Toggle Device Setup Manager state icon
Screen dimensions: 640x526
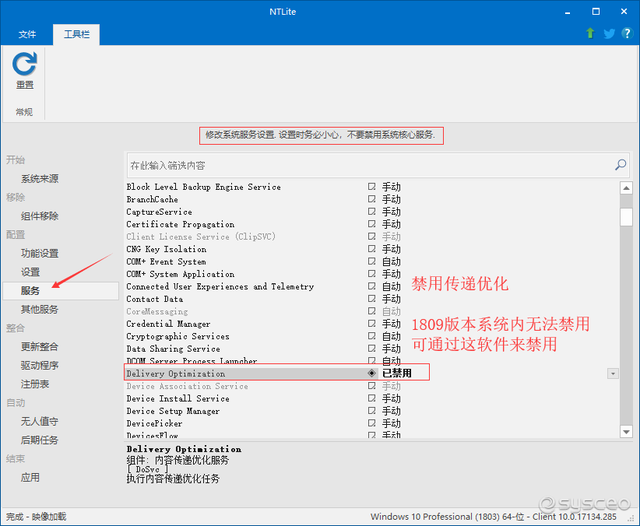click(x=371, y=411)
